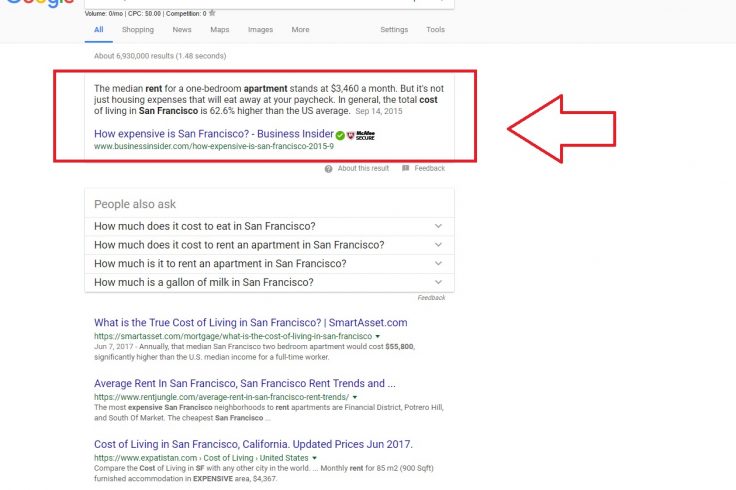Click inside the Google search box

click(269, 4)
